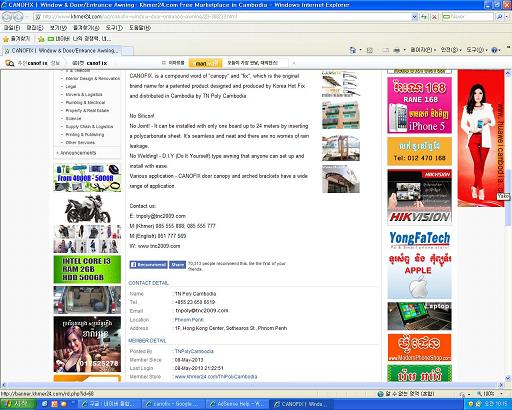The height and width of the screenshot is (410, 512).
Task: Switch to the AdSense Help taskbar window
Action: (237, 404)
